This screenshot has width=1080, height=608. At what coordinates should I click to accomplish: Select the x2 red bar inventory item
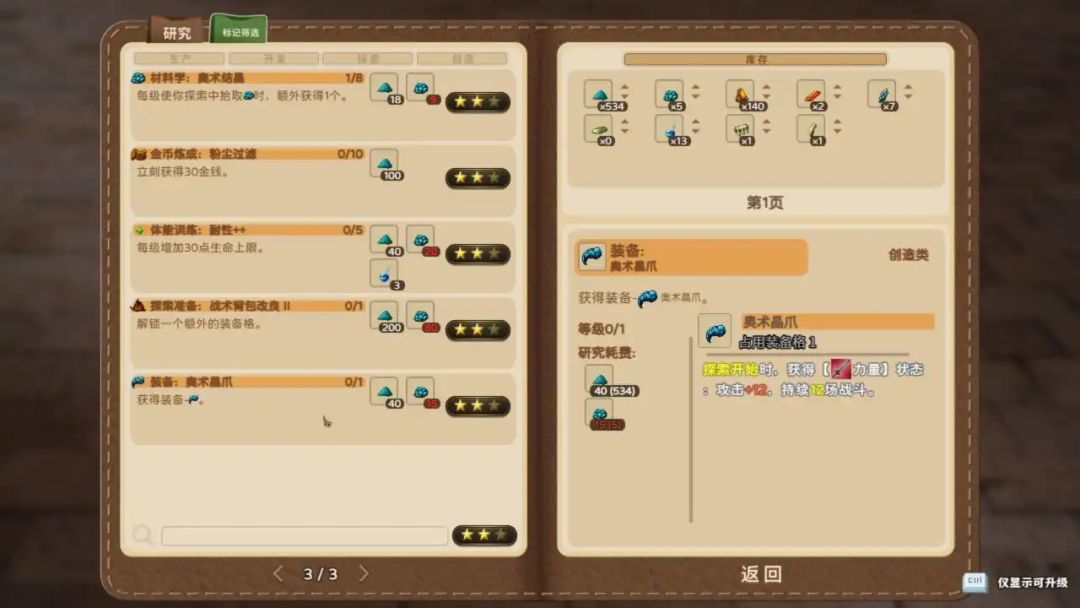[x=812, y=94]
